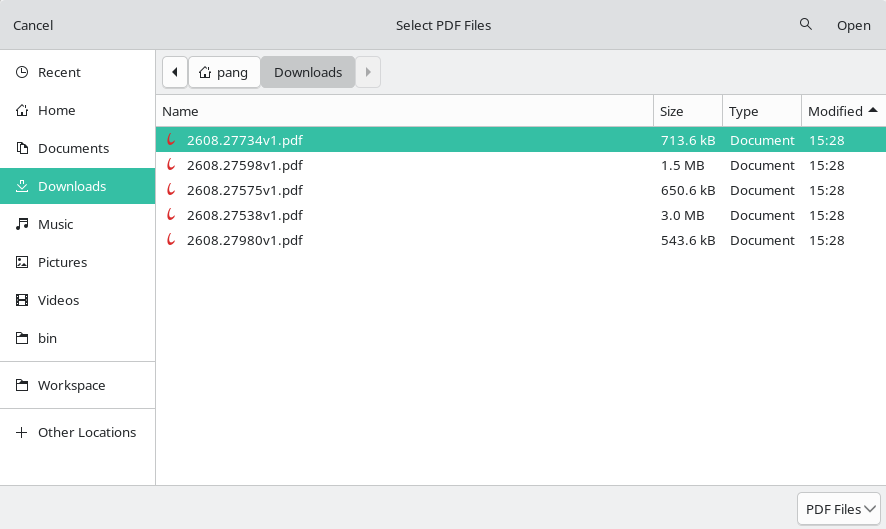Open Videos folder in the sidebar
Screen dimensions: 886x529
point(77,300)
